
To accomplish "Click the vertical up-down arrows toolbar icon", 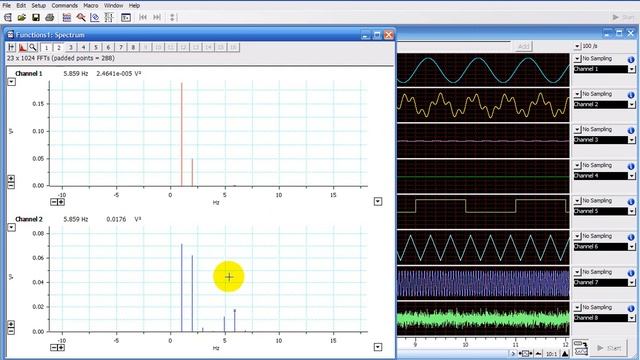I will [172, 17].
